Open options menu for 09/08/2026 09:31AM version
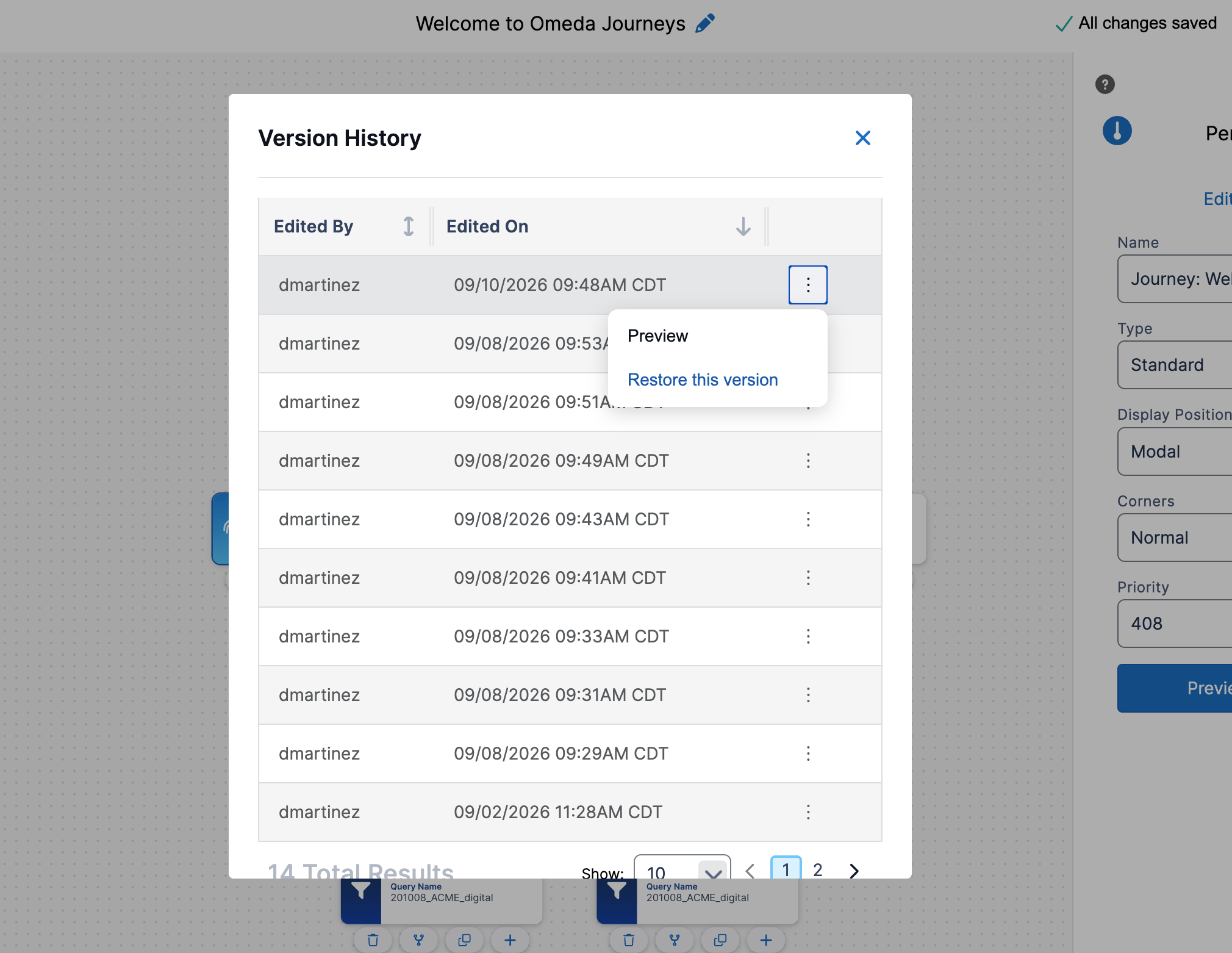Image resolution: width=1232 pixels, height=953 pixels. (x=808, y=695)
